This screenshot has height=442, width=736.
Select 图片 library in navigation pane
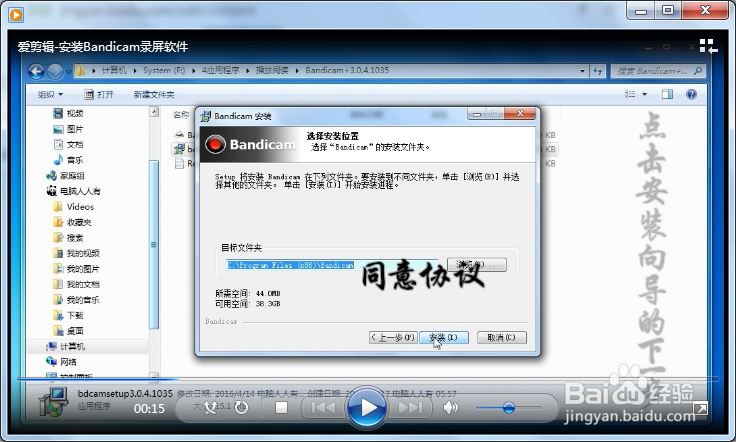point(69,129)
